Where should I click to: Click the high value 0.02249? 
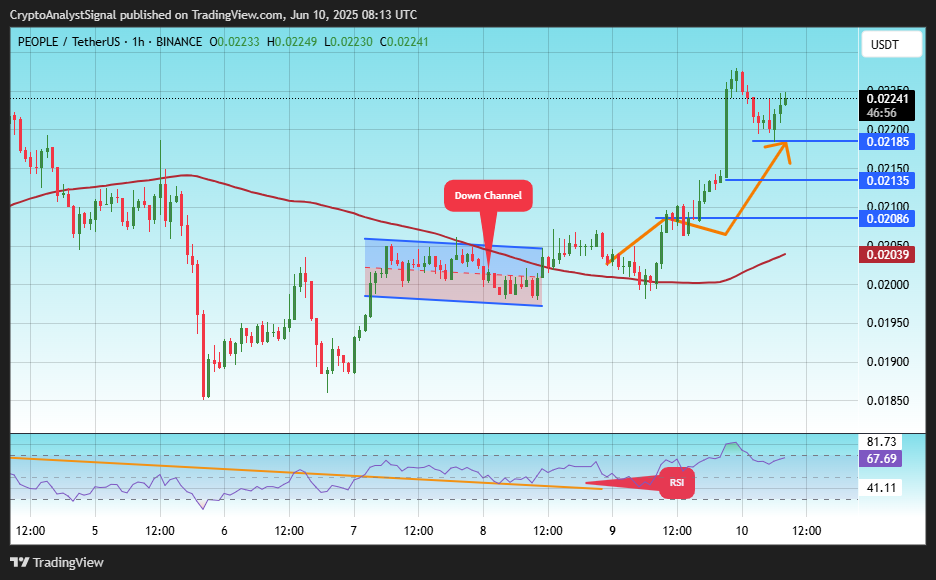(296, 42)
